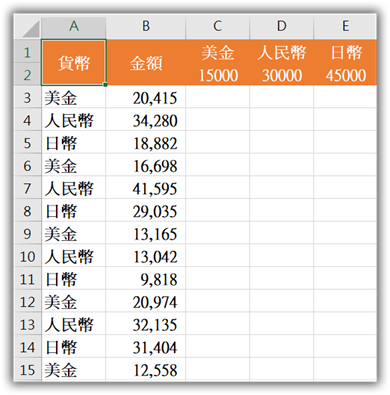Select row 12 header
390x395 pixels.
(28, 301)
